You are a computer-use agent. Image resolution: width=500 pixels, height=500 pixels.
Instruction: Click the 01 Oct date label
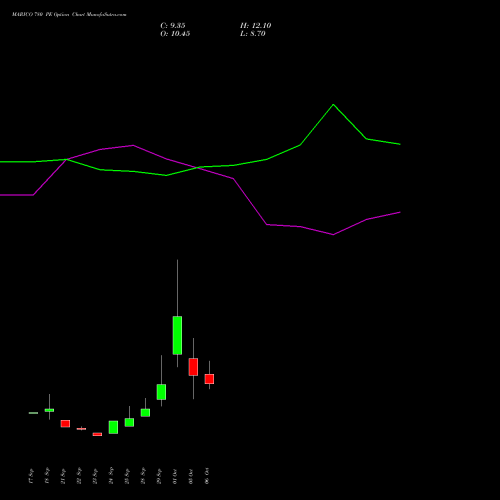[175, 476]
